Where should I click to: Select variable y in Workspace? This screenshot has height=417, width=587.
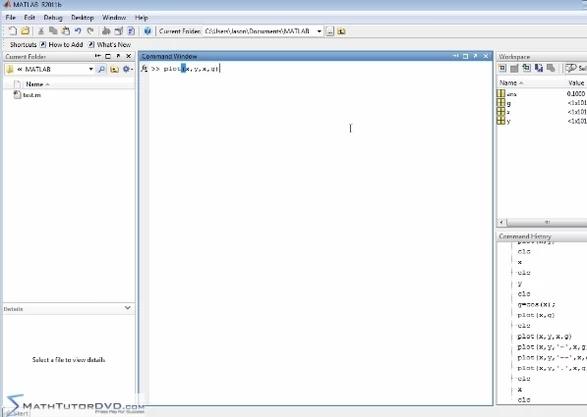pyautogui.click(x=504, y=121)
